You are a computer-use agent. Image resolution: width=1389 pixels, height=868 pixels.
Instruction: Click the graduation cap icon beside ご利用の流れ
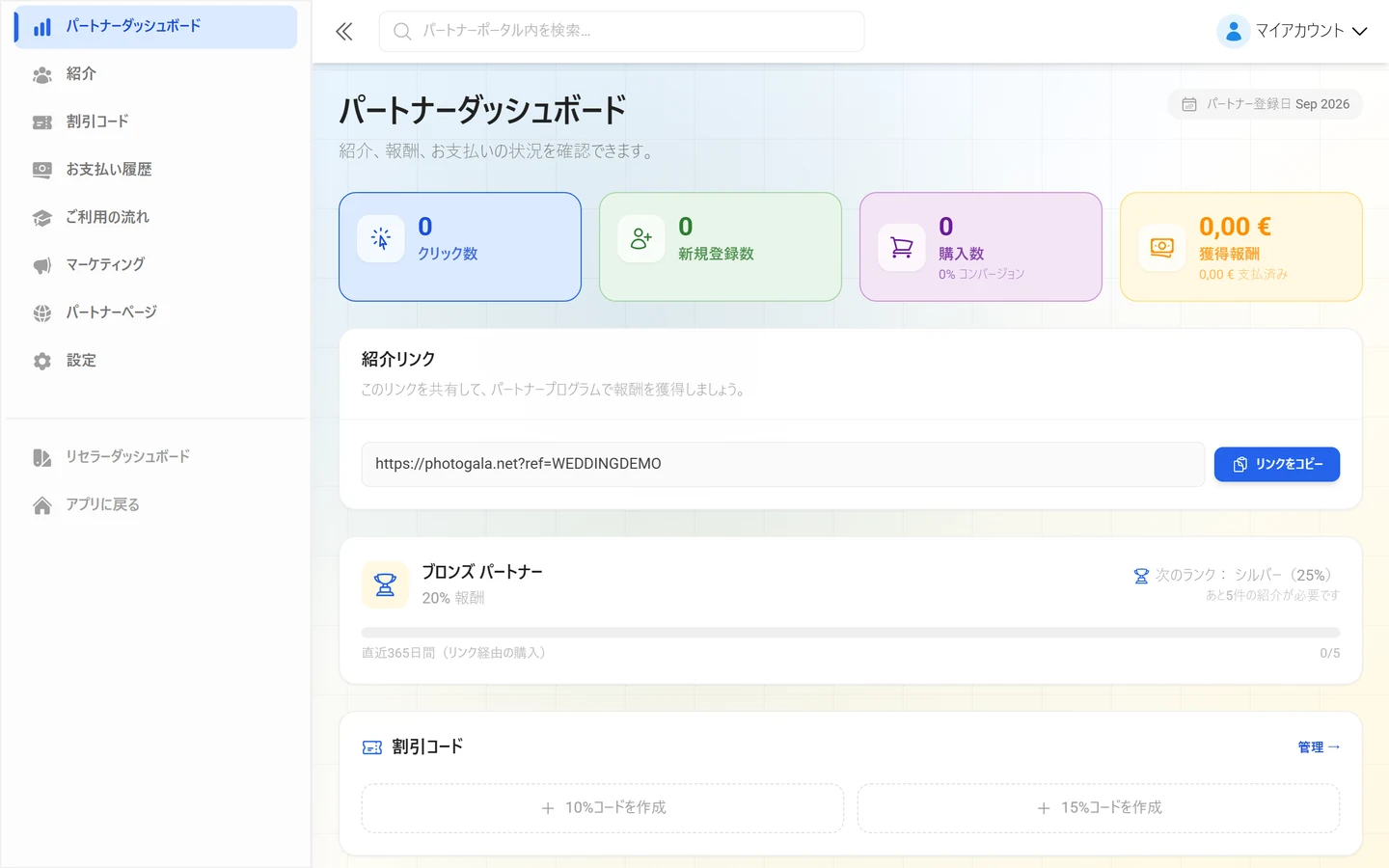click(x=42, y=218)
